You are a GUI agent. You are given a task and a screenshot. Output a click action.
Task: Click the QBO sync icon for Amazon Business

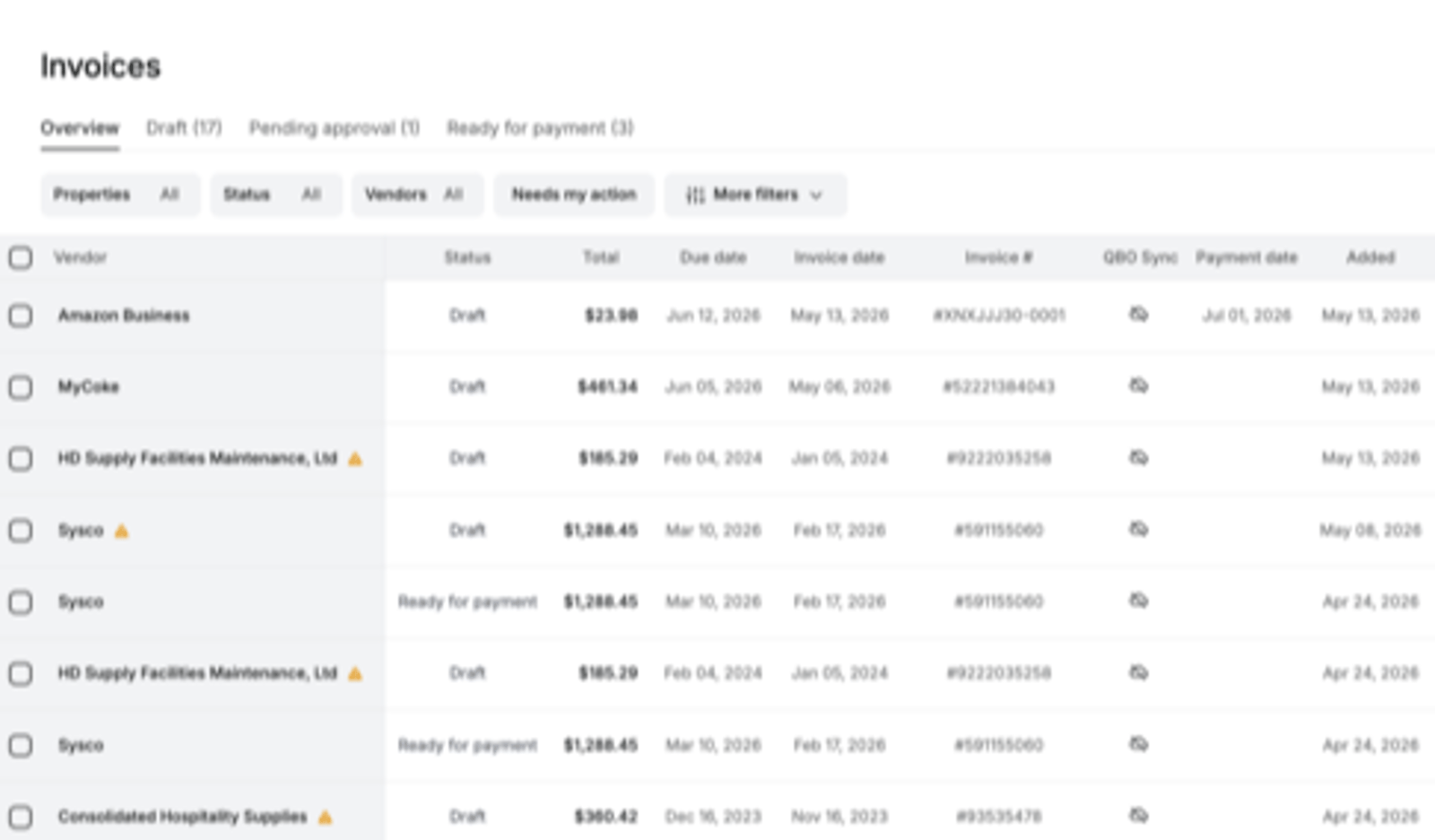pyautogui.click(x=1138, y=315)
